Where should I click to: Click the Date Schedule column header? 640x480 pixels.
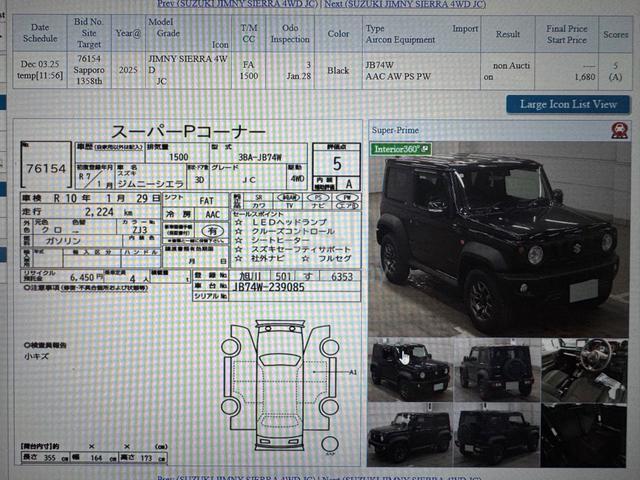tap(40, 33)
